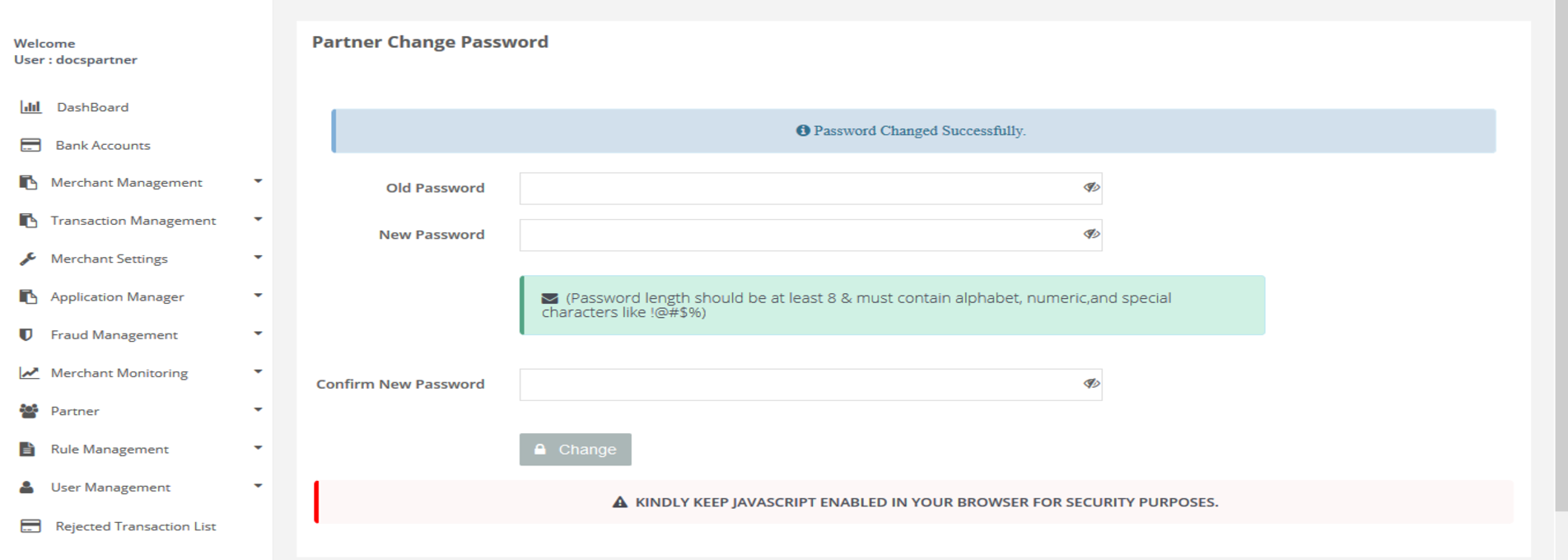Toggle Old Password visibility eye icon
The image size is (1568, 560).
(x=1091, y=188)
